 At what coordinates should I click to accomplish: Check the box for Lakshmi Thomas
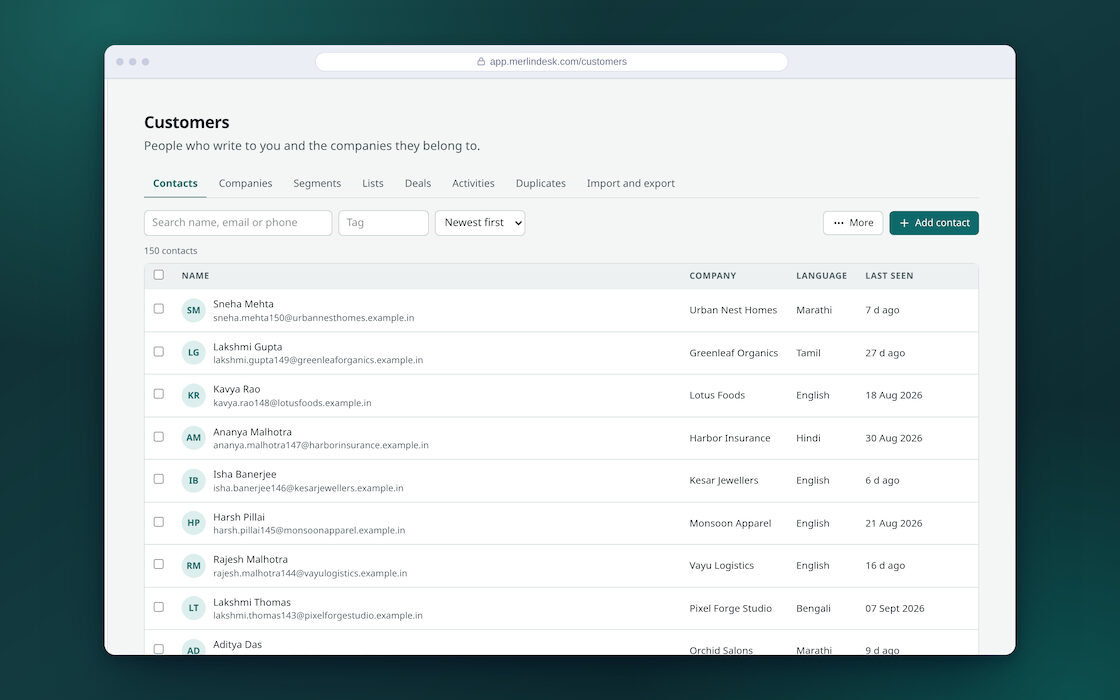tap(159, 606)
